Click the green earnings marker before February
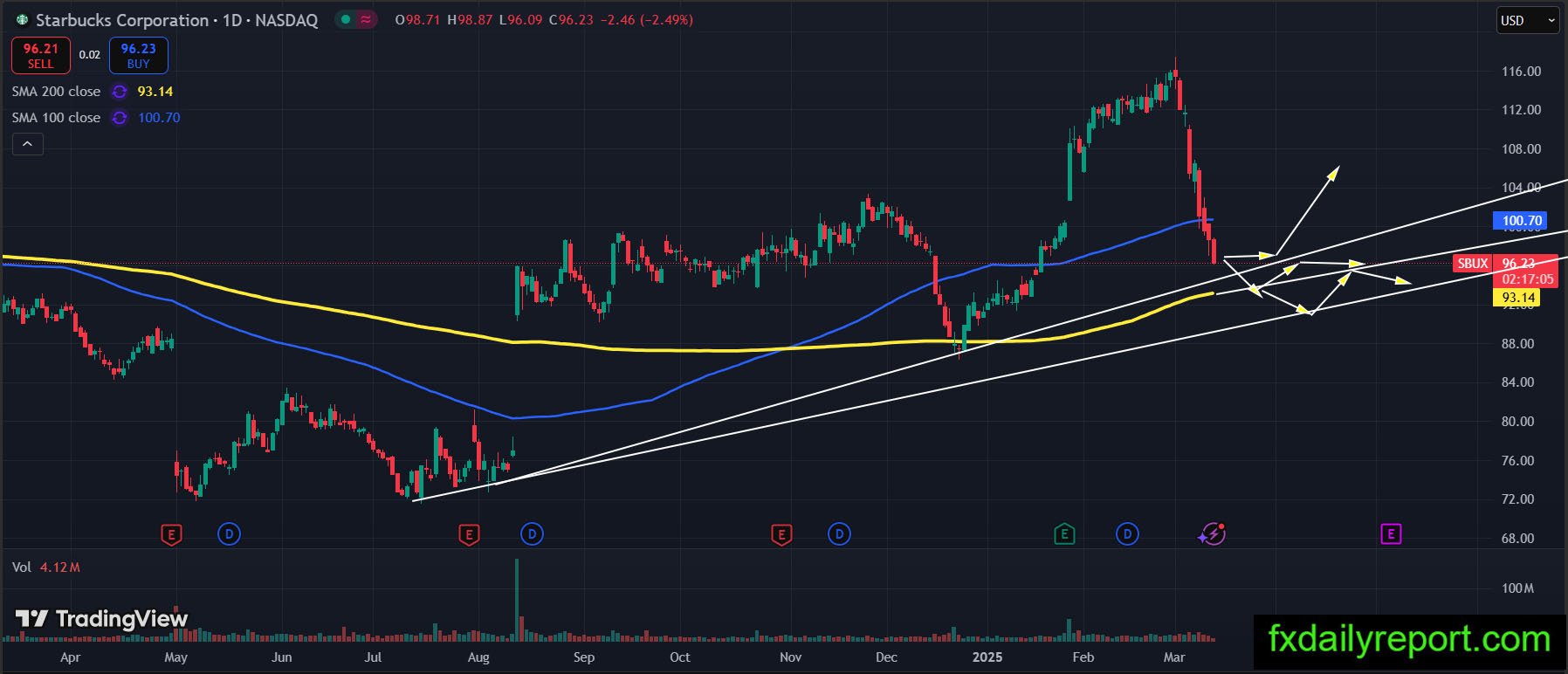The image size is (1568, 674). tap(1064, 534)
